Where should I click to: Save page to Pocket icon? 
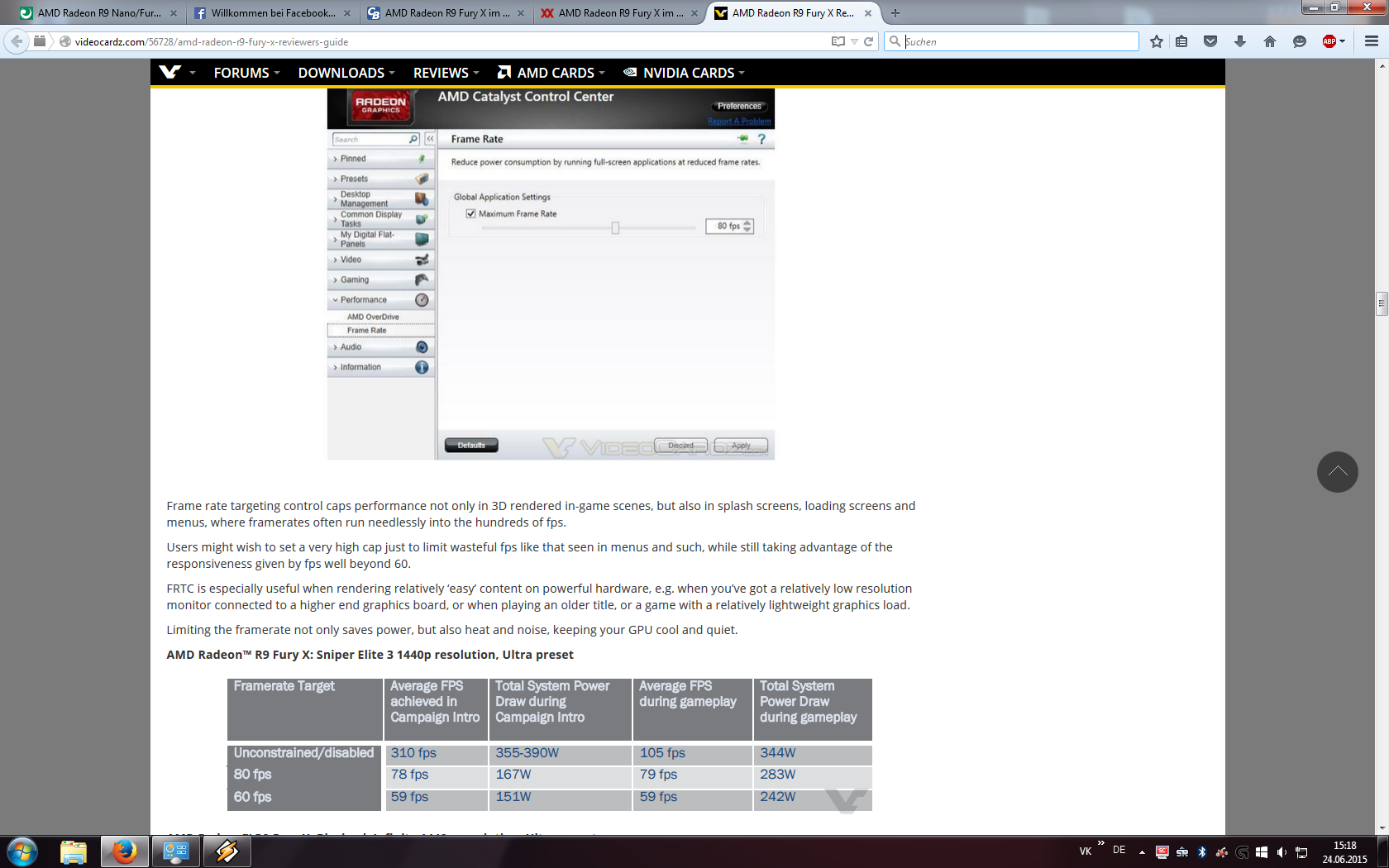tap(1210, 41)
